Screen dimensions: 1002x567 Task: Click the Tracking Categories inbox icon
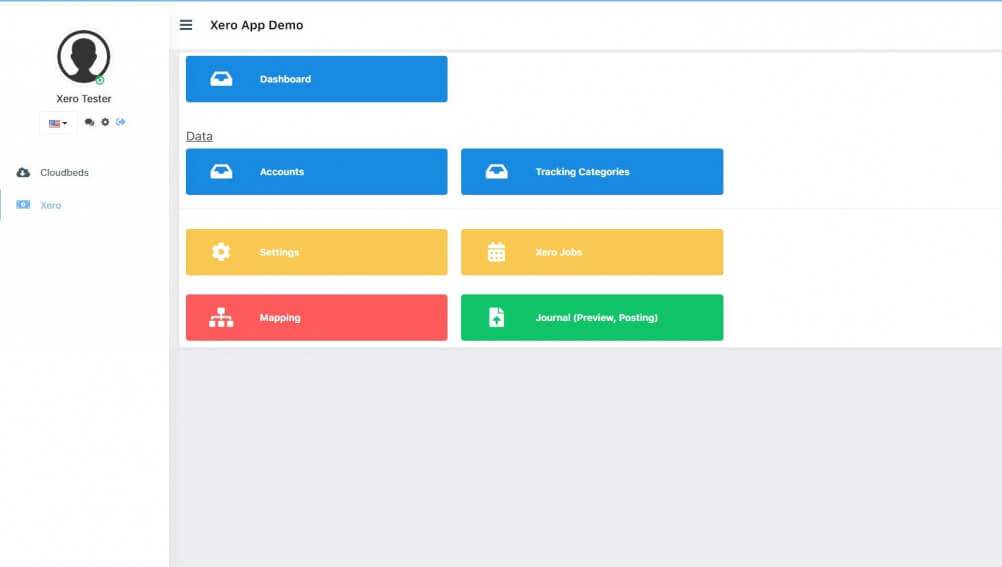(x=497, y=172)
